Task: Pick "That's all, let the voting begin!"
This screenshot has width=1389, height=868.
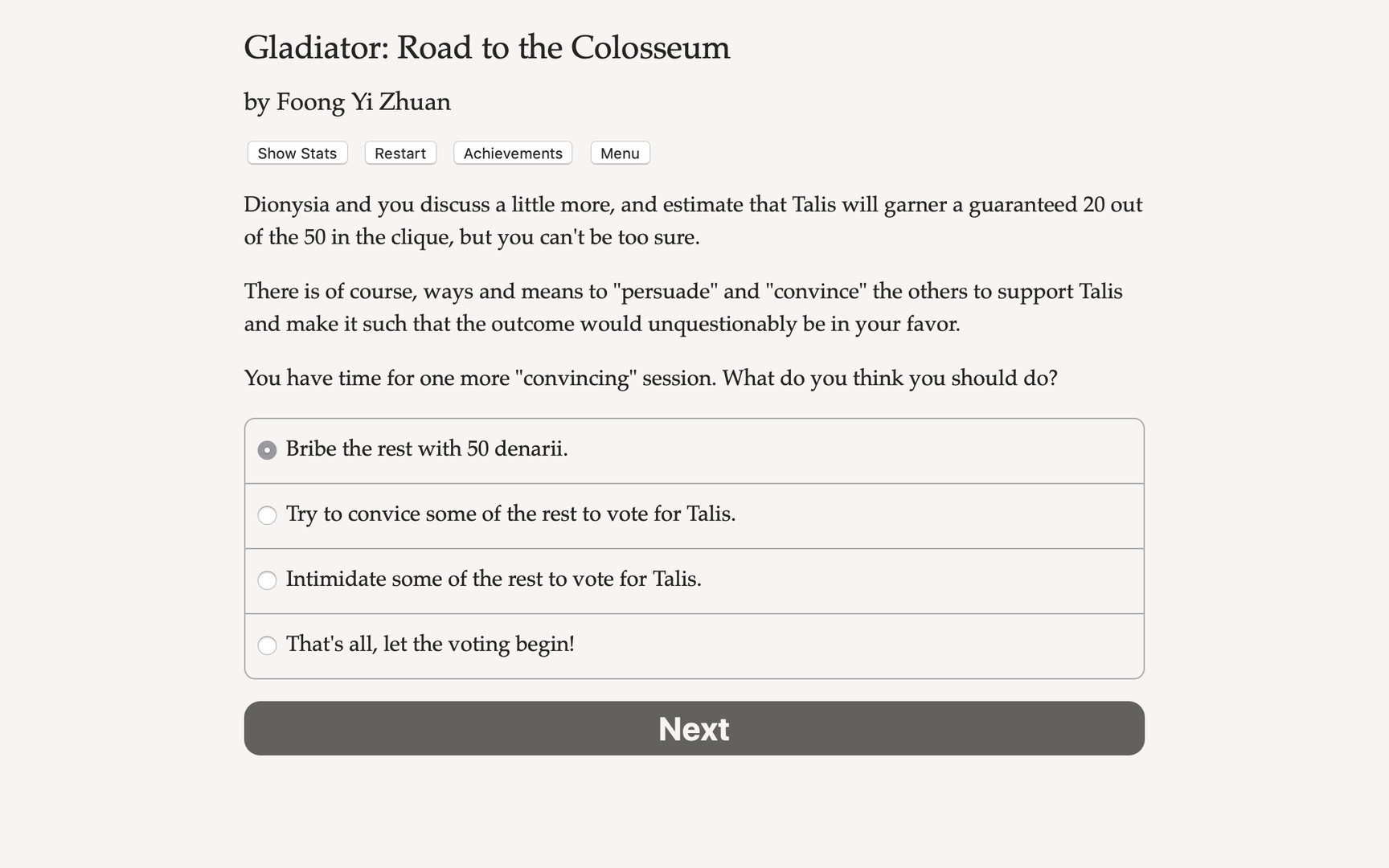Action: point(430,645)
